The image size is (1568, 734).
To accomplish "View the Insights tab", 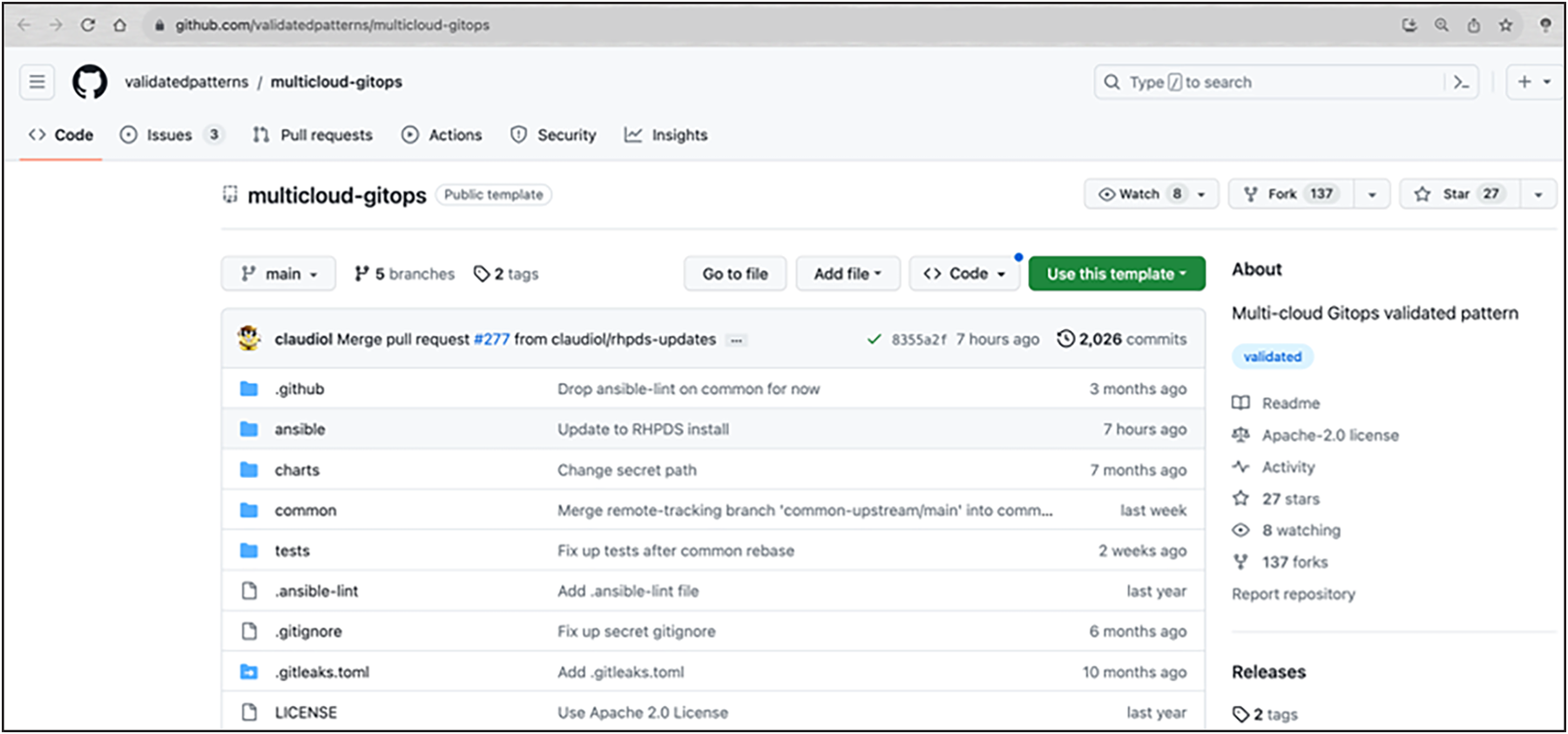I will coord(666,135).
